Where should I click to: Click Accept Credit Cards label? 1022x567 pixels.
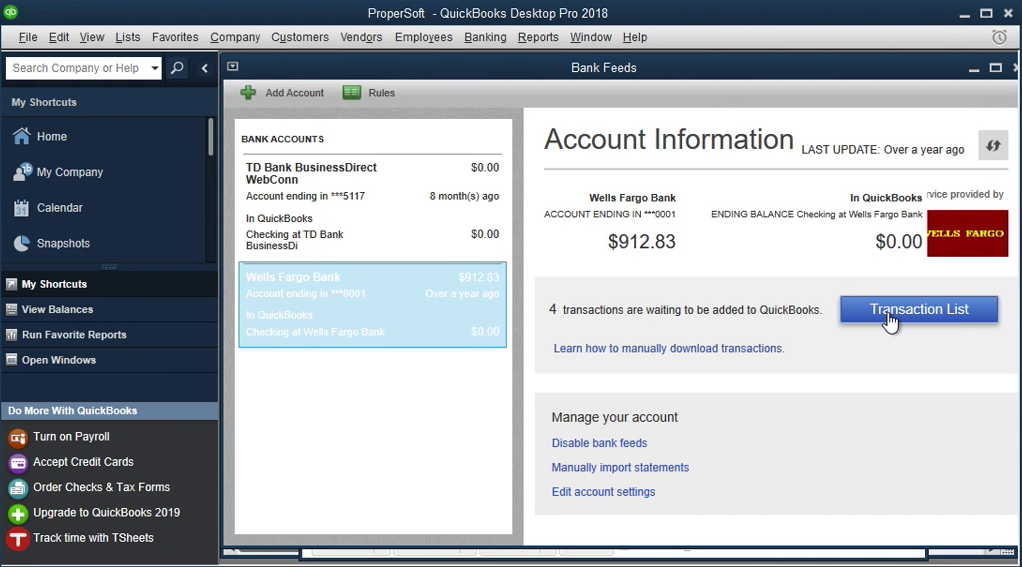tap(83, 461)
